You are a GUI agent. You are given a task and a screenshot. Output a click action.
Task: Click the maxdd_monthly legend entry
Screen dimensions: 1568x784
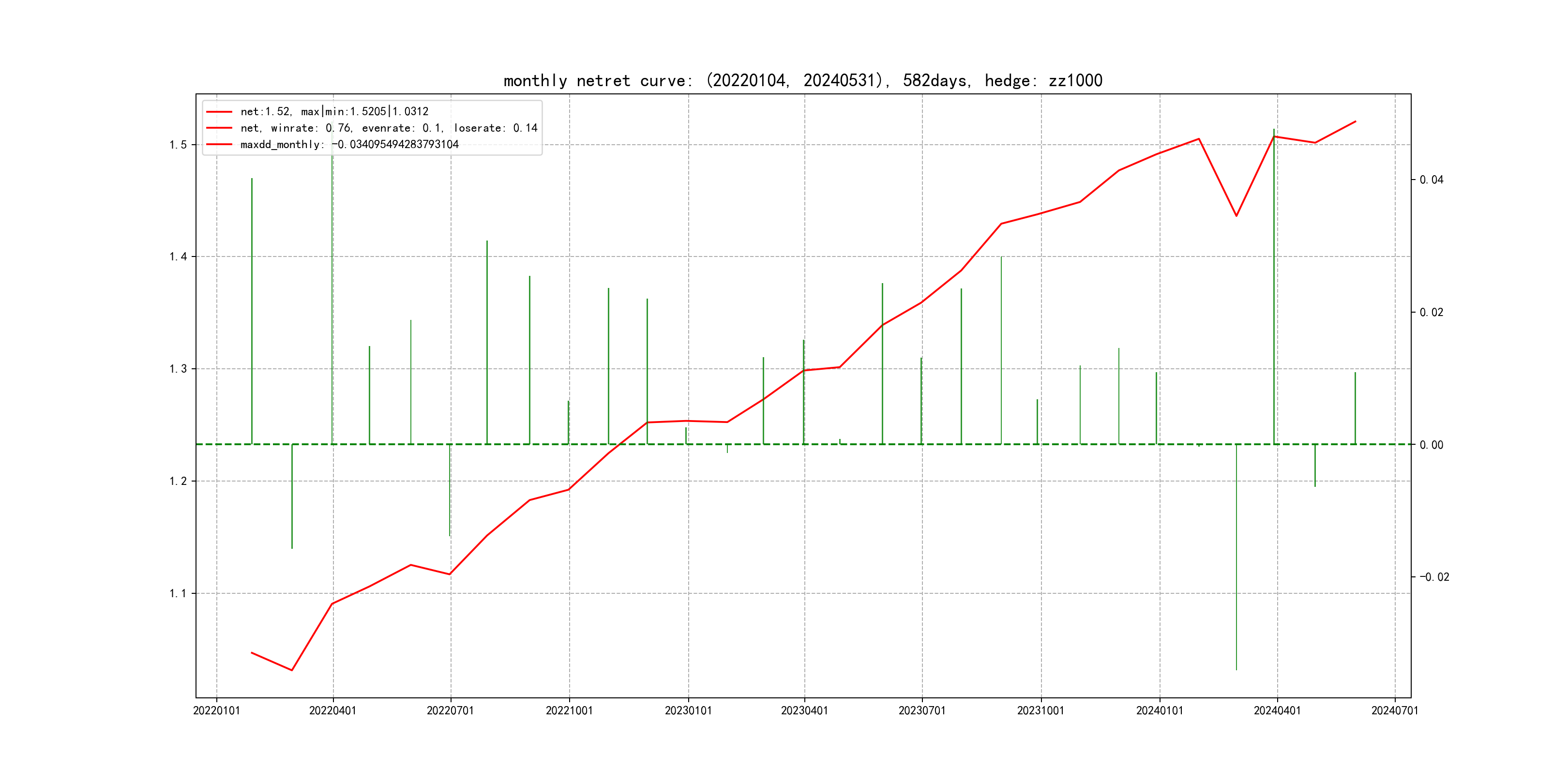349,144
